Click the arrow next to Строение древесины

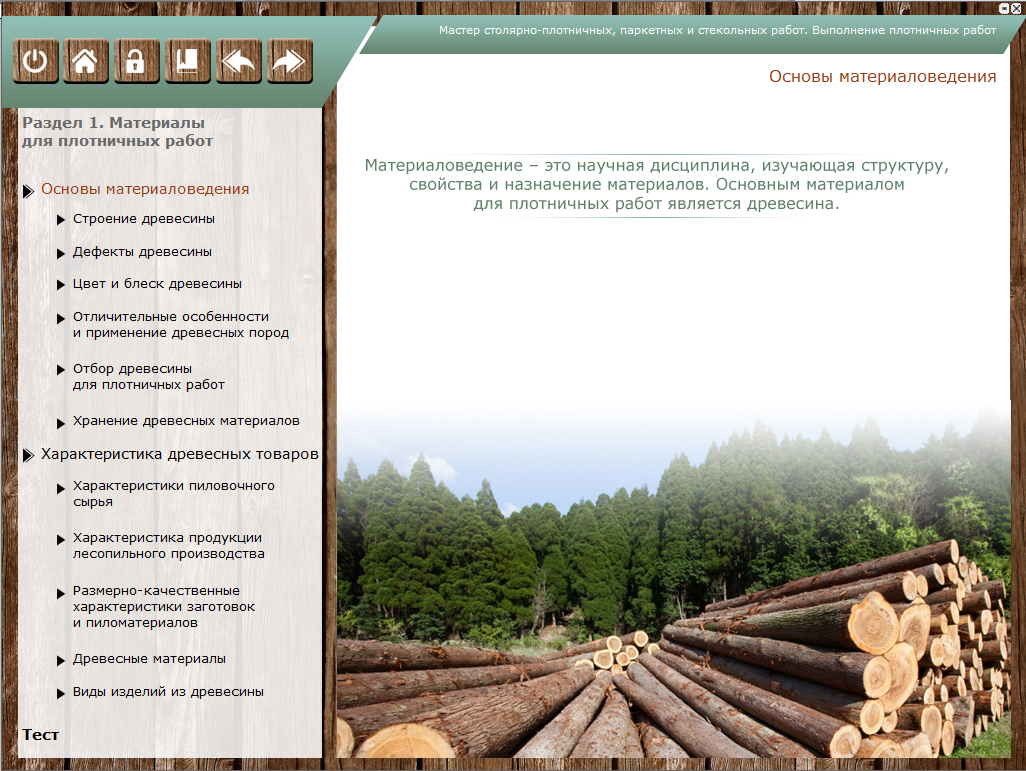point(62,220)
